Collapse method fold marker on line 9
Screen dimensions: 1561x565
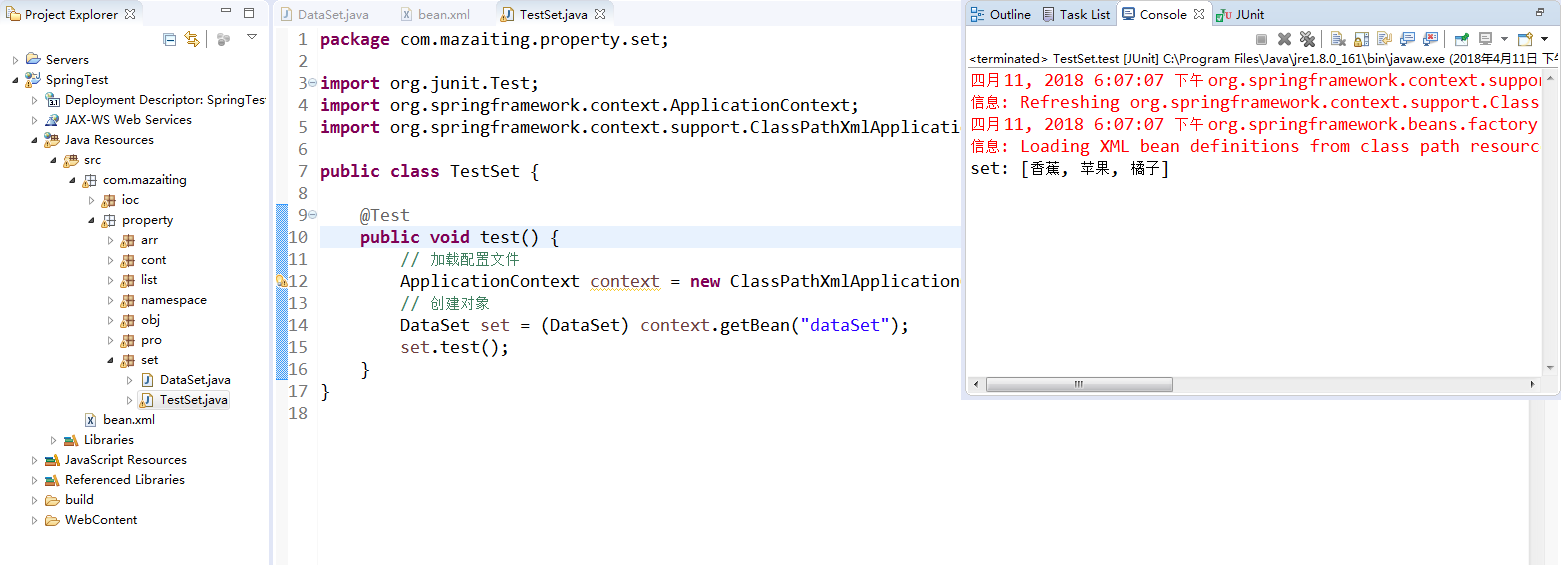[313, 215]
